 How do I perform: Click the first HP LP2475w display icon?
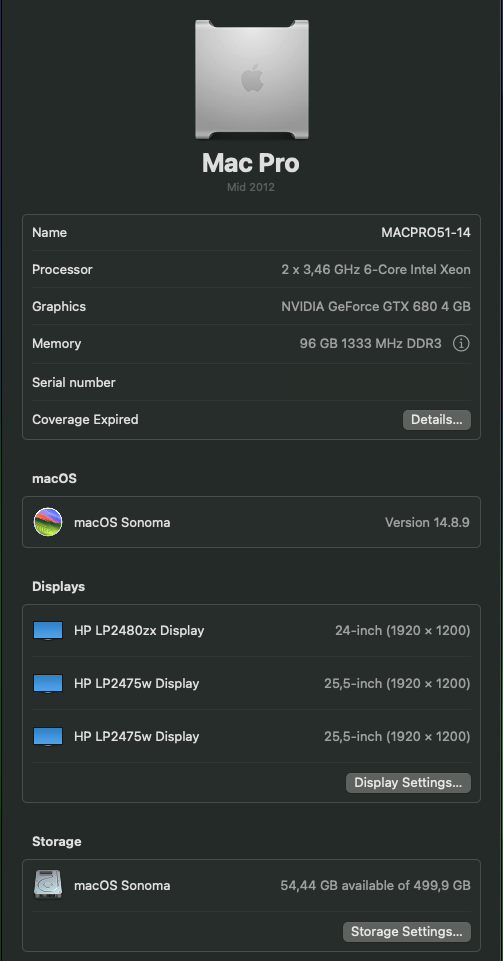click(x=48, y=683)
